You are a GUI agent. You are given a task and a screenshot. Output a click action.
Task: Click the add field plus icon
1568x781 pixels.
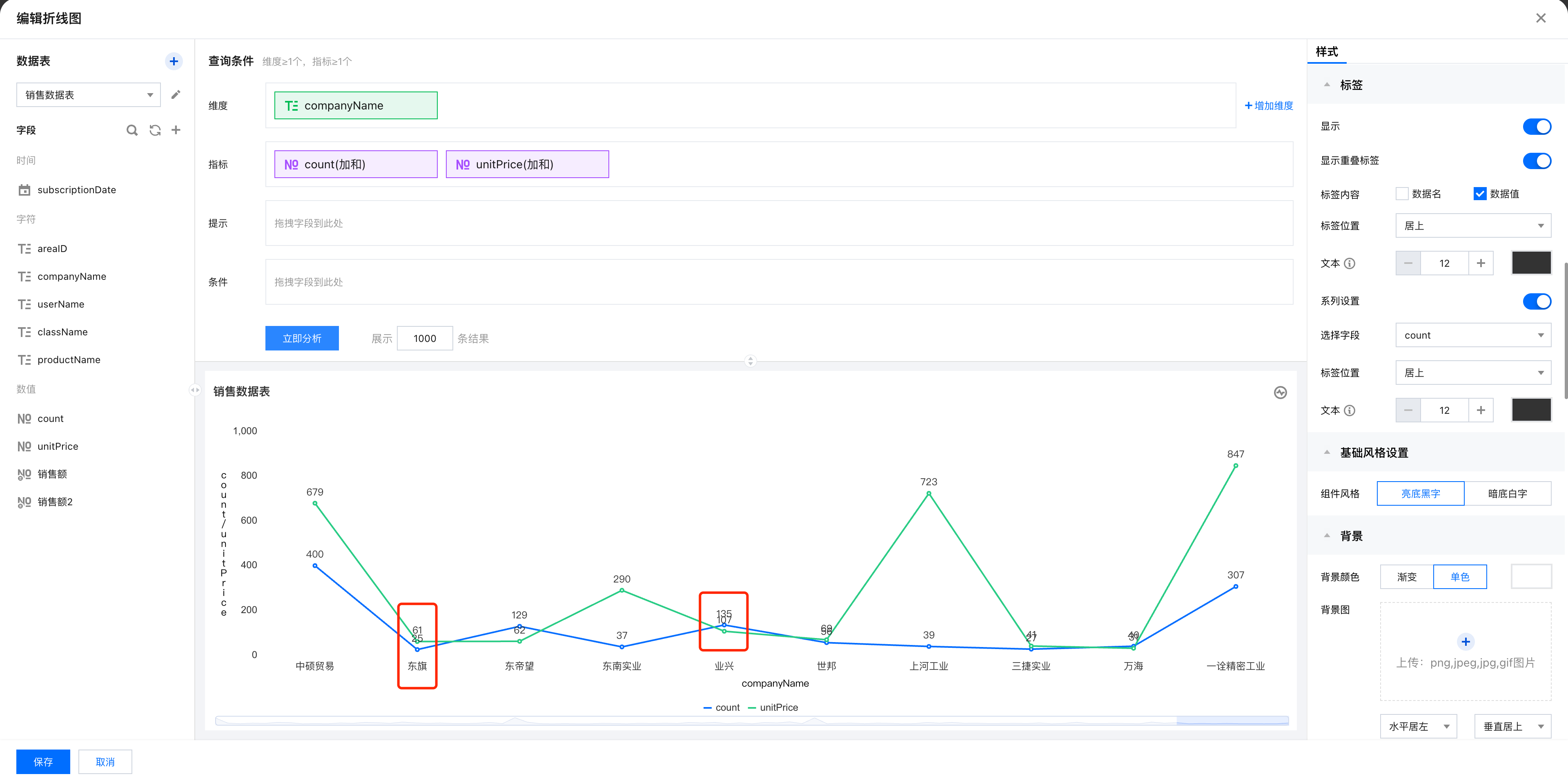tap(176, 129)
